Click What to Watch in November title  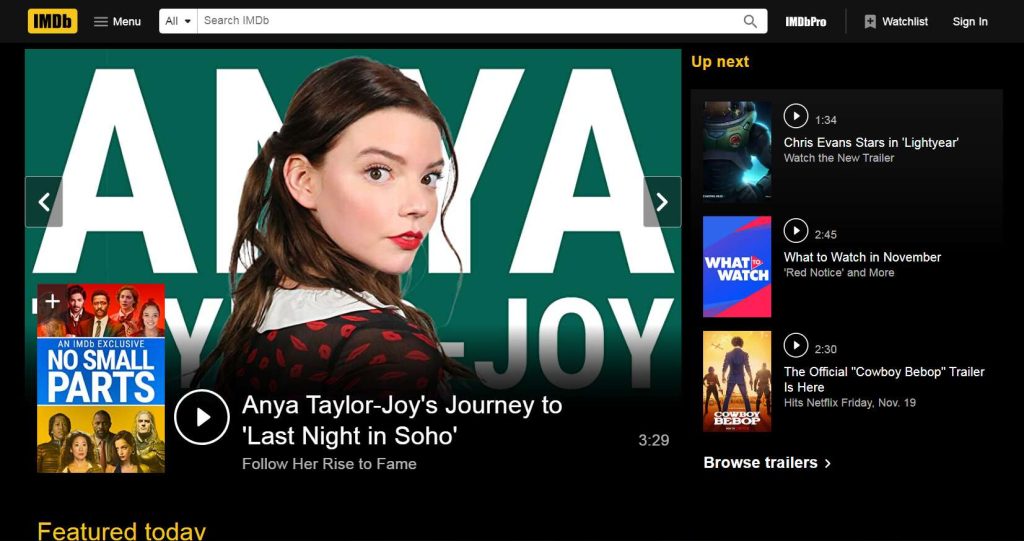(862, 257)
